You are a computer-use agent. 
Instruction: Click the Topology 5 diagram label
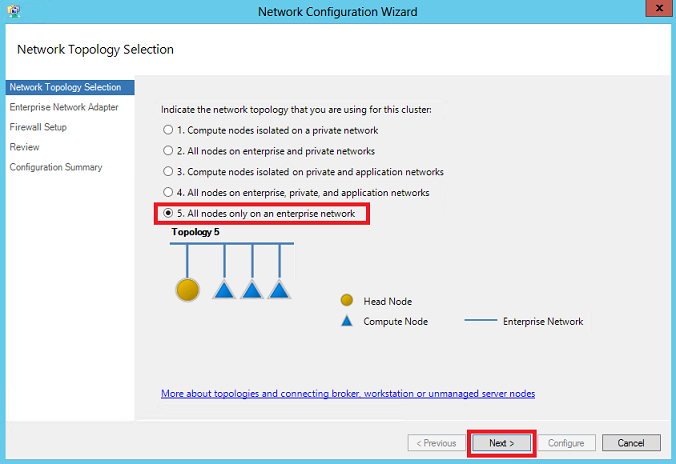click(x=195, y=232)
